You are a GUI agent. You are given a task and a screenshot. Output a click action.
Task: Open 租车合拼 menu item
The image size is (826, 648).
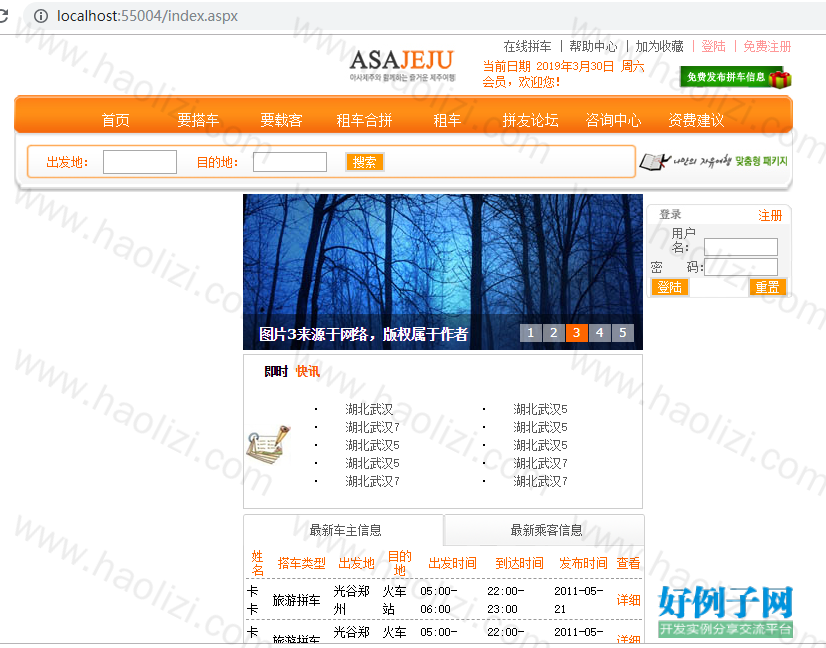pos(364,120)
